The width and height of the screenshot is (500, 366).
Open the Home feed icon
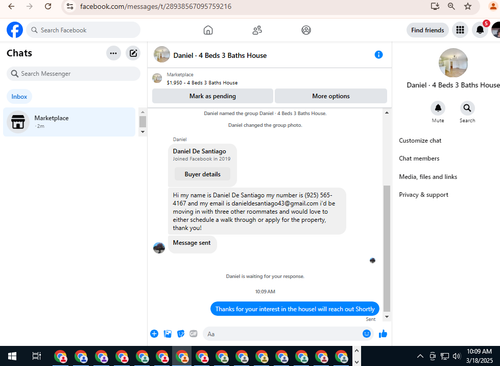tap(208, 30)
